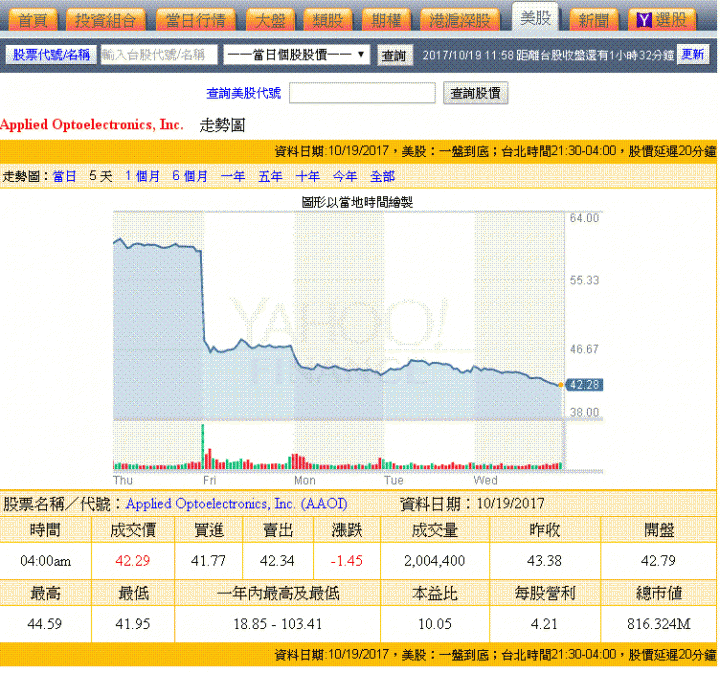Click the 最高 value 44.59
This screenshot has width=720, height=673.
[x=45, y=624]
